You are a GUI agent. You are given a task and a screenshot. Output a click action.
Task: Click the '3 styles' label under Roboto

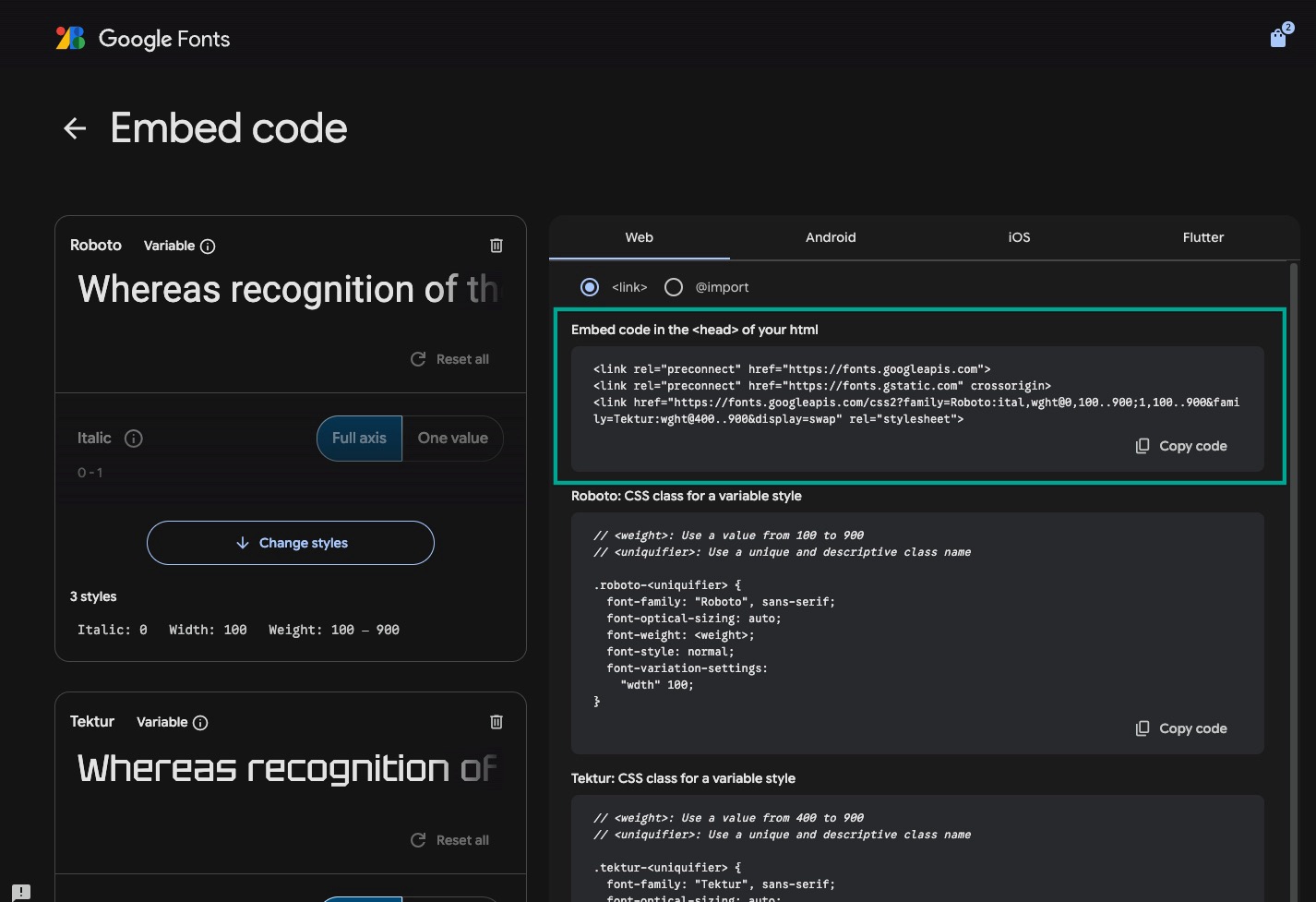(93, 596)
